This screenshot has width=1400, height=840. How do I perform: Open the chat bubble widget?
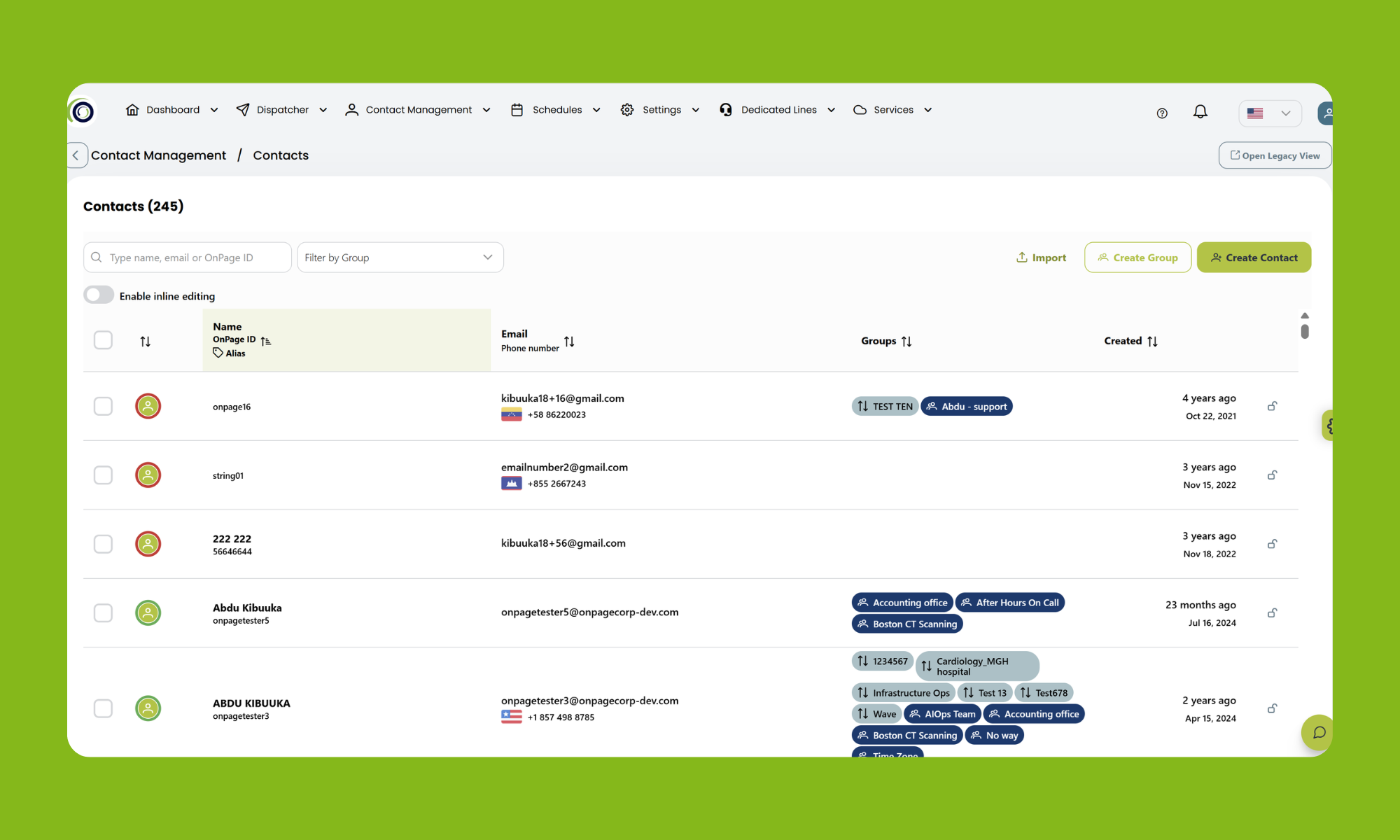pos(1319,732)
